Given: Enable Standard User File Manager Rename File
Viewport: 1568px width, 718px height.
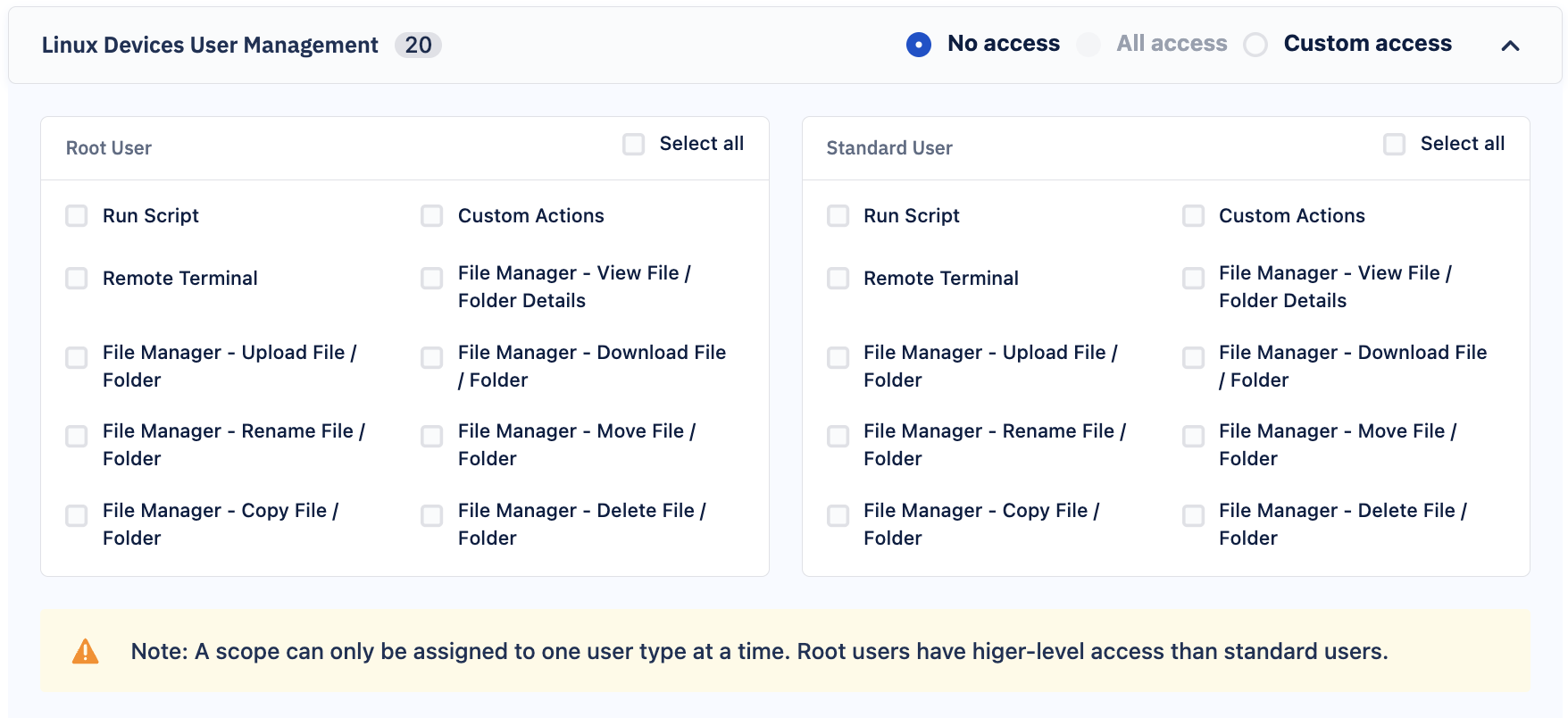Looking at the screenshot, I should click(x=838, y=437).
